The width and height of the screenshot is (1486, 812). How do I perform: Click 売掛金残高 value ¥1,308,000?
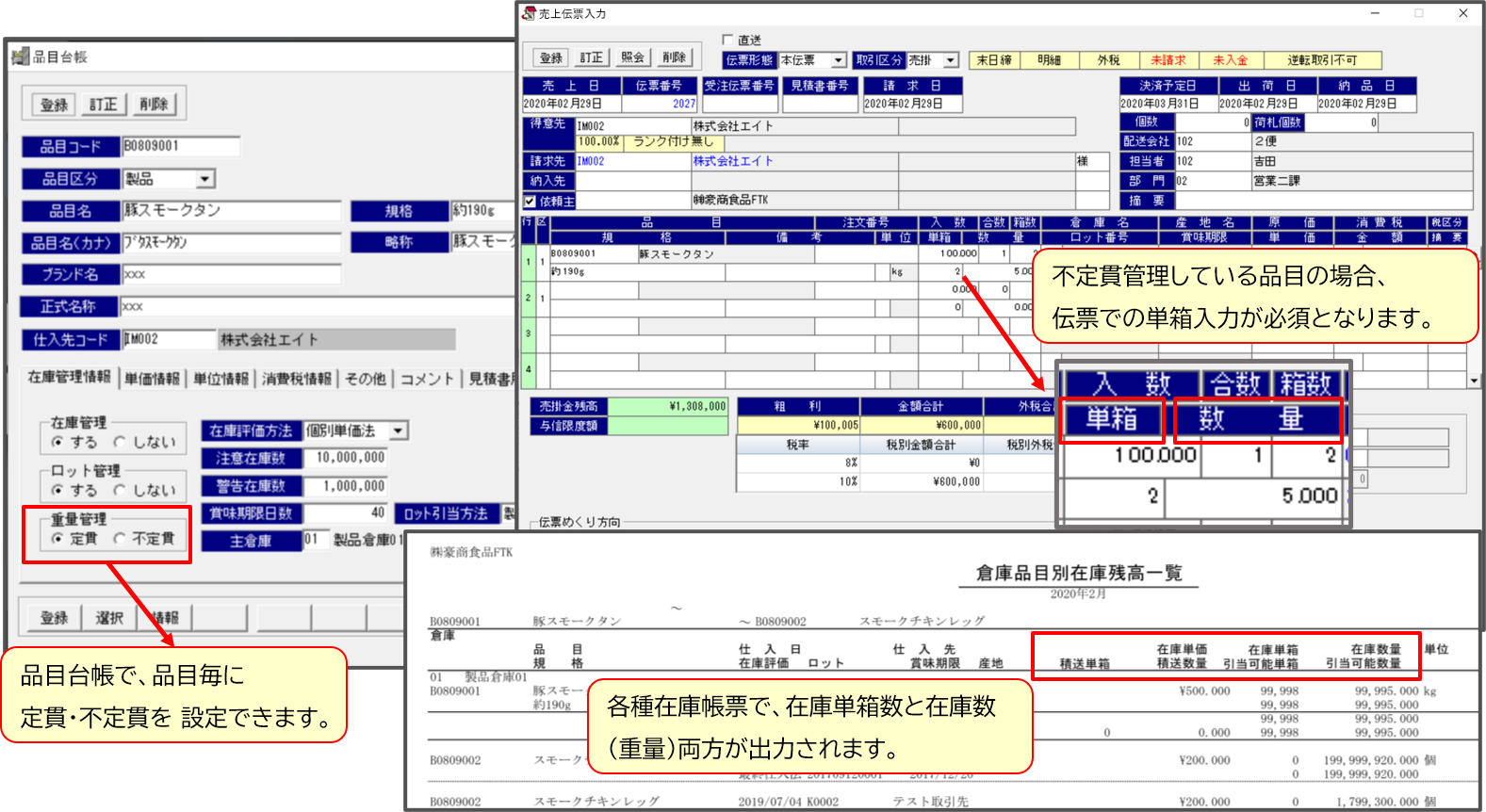[x=669, y=407]
